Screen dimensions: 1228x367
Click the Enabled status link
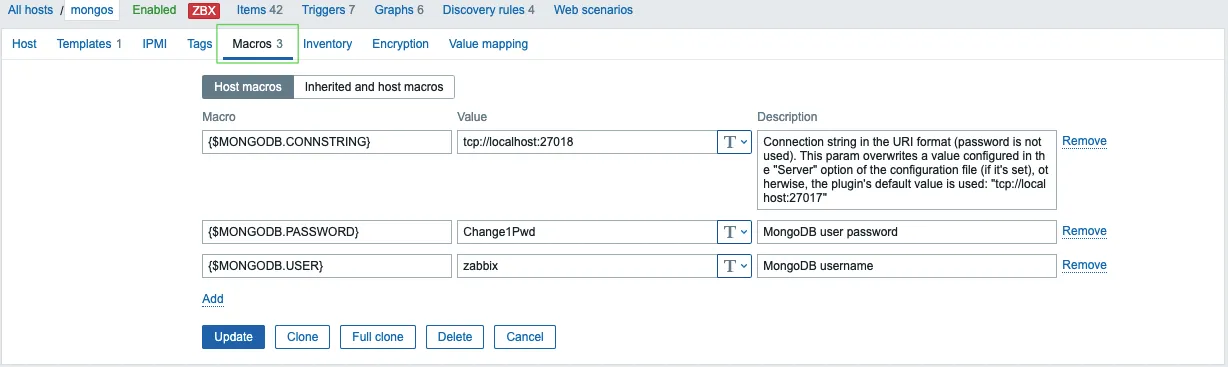154,10
